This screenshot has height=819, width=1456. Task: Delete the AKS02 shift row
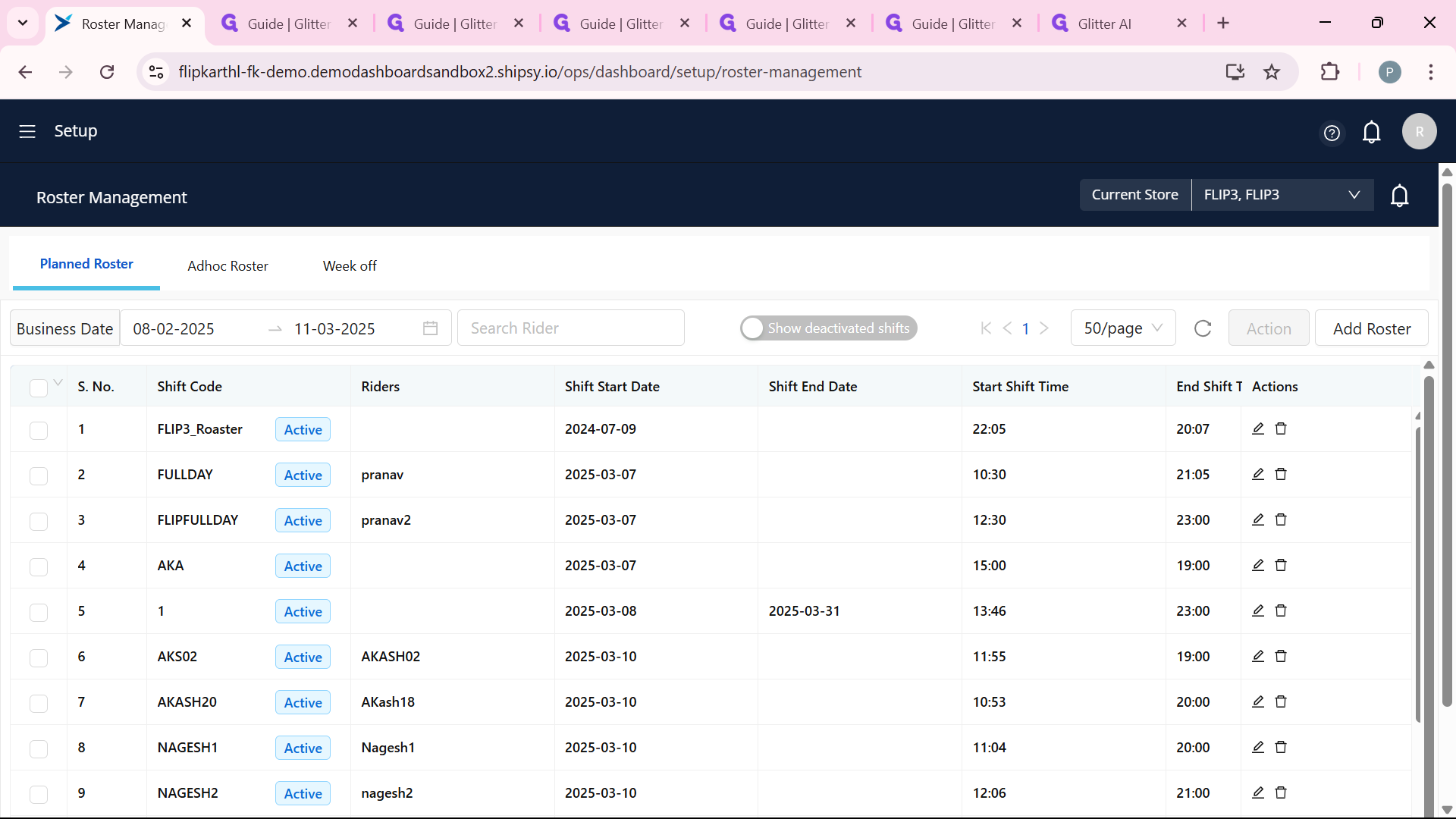point(1281,656)
